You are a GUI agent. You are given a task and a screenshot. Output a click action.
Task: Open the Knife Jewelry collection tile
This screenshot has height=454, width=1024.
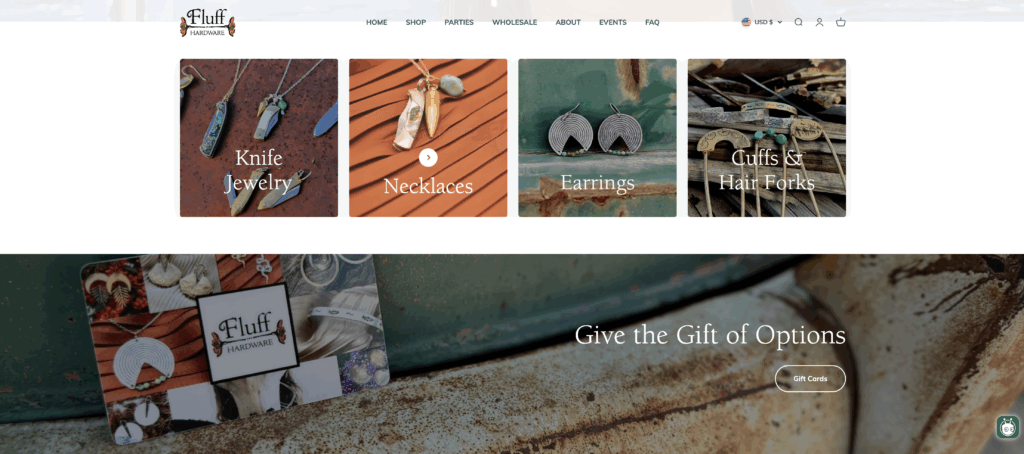259,138
